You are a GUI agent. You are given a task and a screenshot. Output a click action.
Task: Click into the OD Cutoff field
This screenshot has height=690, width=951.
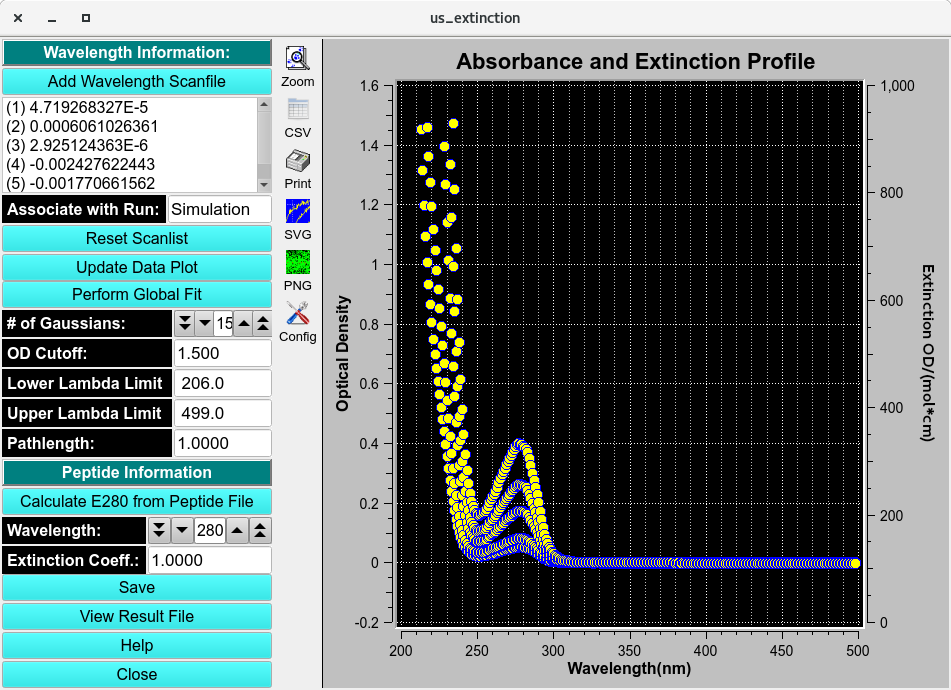pyautogui.click(x=221, y=354)
